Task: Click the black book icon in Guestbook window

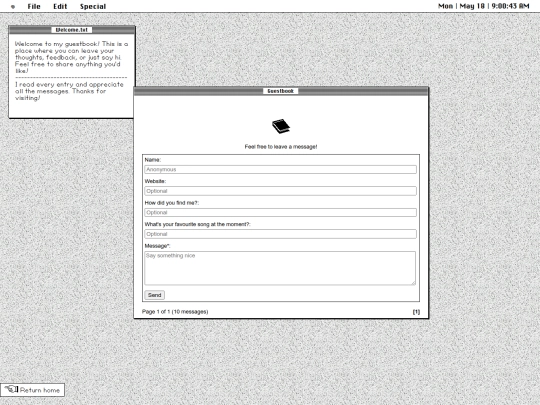Action: [281, 126]
